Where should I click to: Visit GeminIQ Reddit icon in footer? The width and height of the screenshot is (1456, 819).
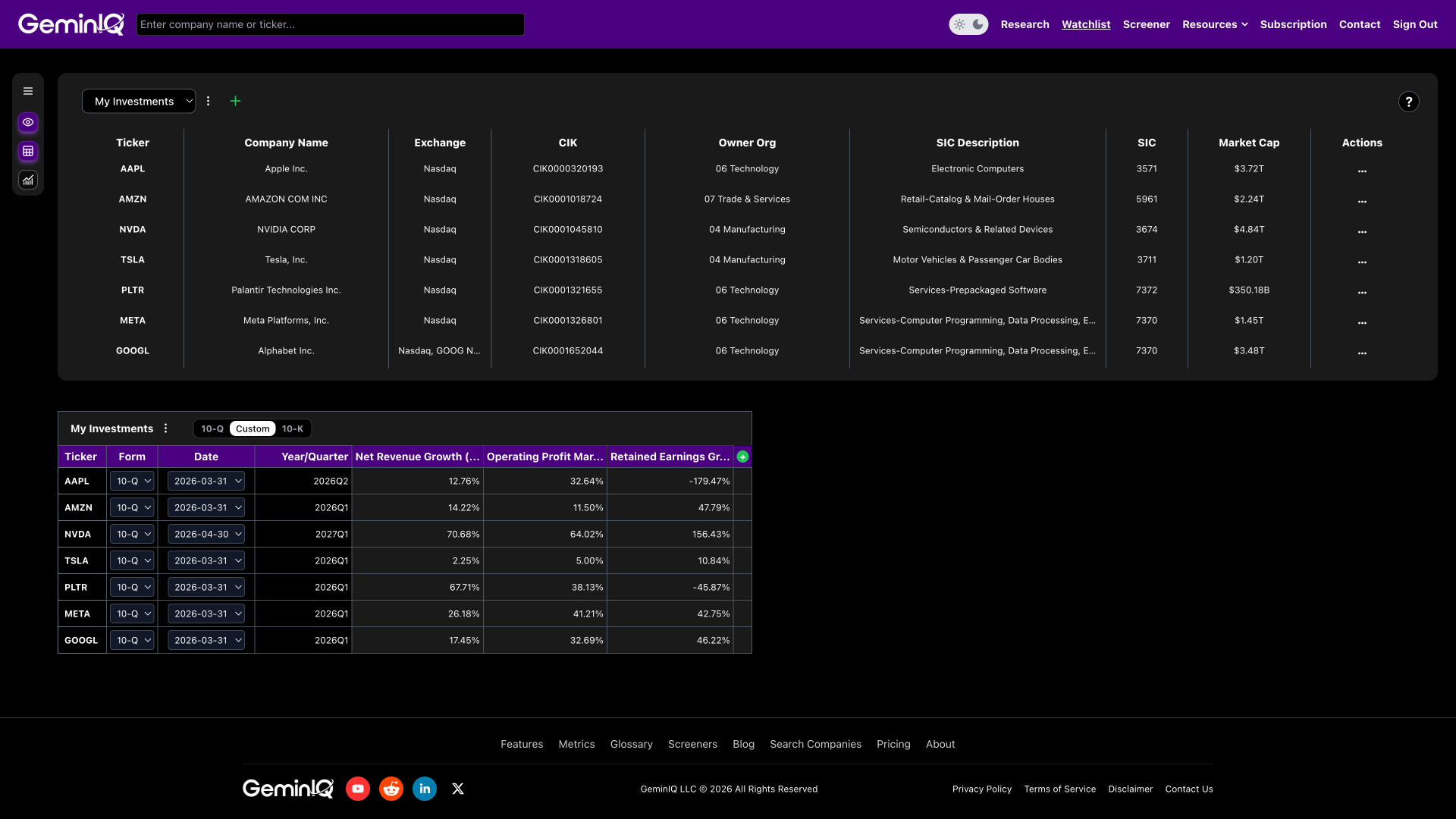pos(391,789)
